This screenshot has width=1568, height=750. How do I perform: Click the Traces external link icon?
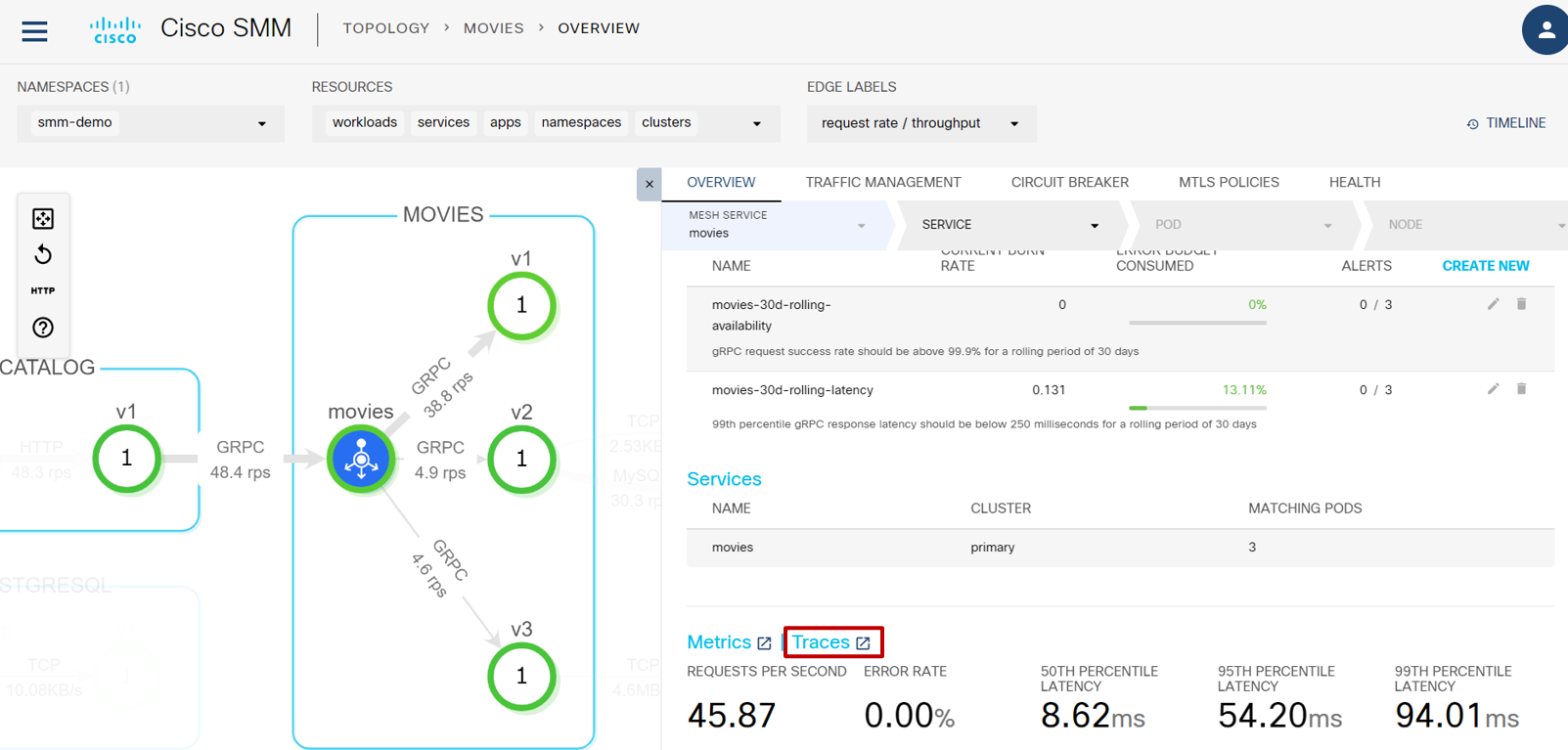pyautogui.click(x=863, y=643)
